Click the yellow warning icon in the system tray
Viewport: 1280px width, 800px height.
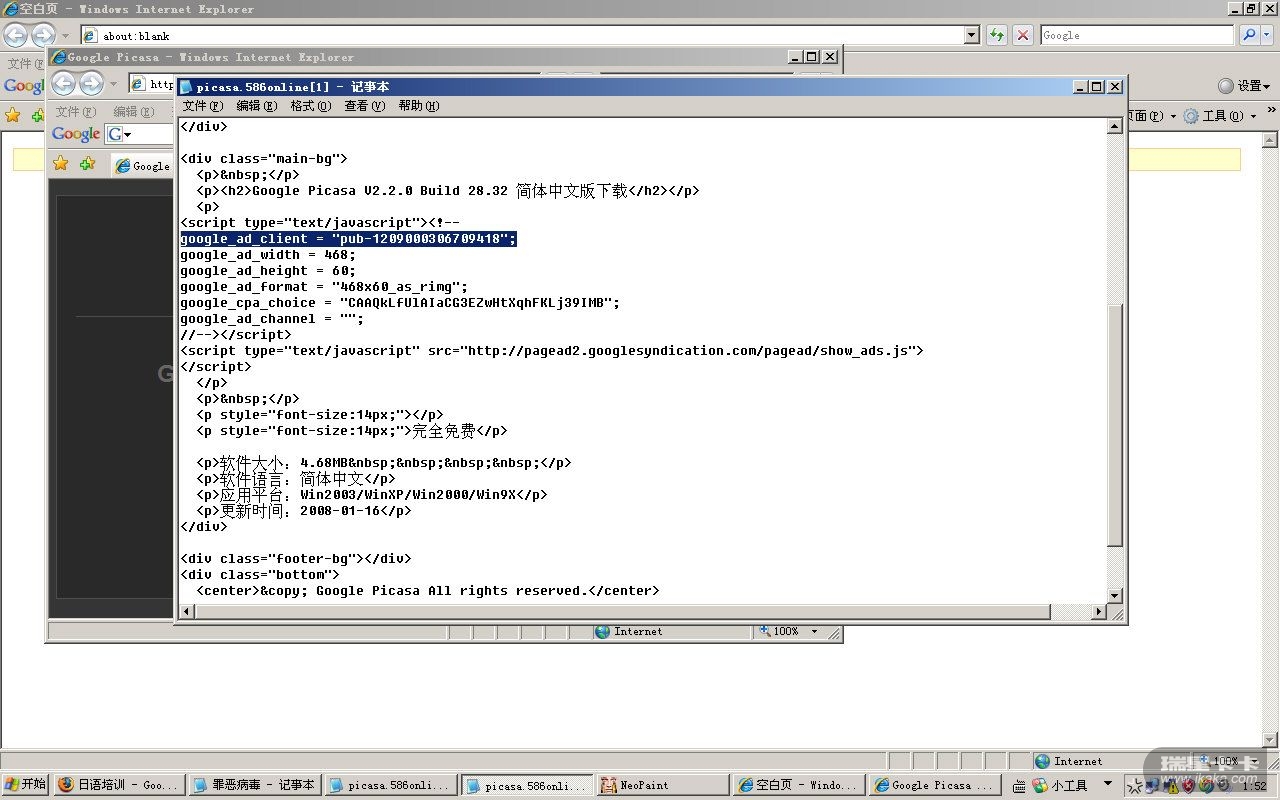[x=1172, y=786]
